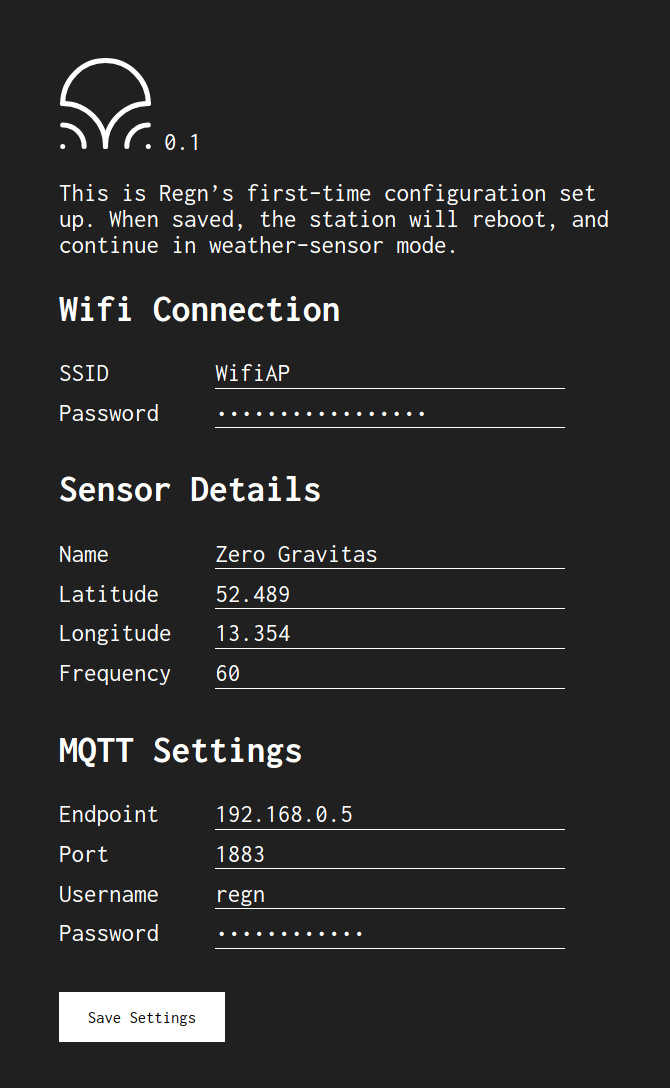Select the sensor Name field
This screenshot has height=1088, width=670.
[x=390, y=554]
